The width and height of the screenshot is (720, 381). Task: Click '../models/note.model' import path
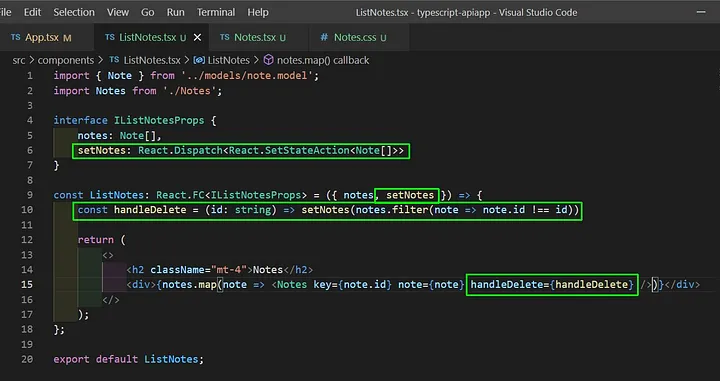(x=247, y=76)
